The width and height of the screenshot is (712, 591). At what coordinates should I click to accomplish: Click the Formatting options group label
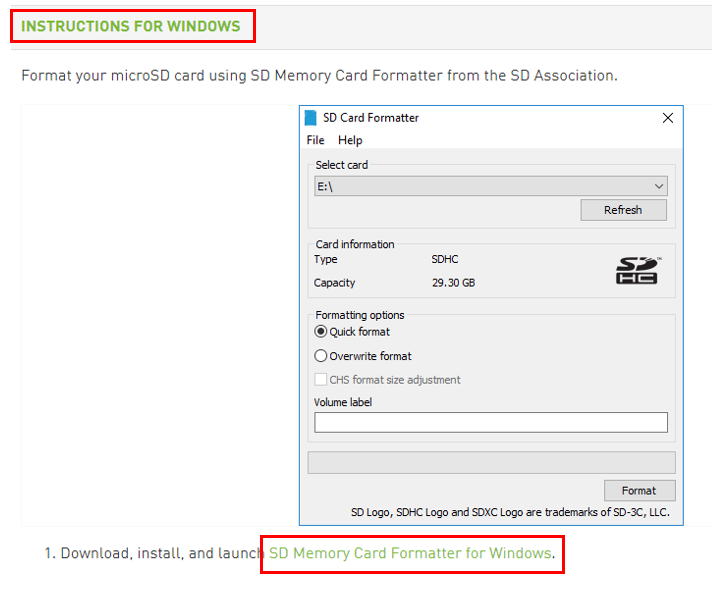(360, 315)
